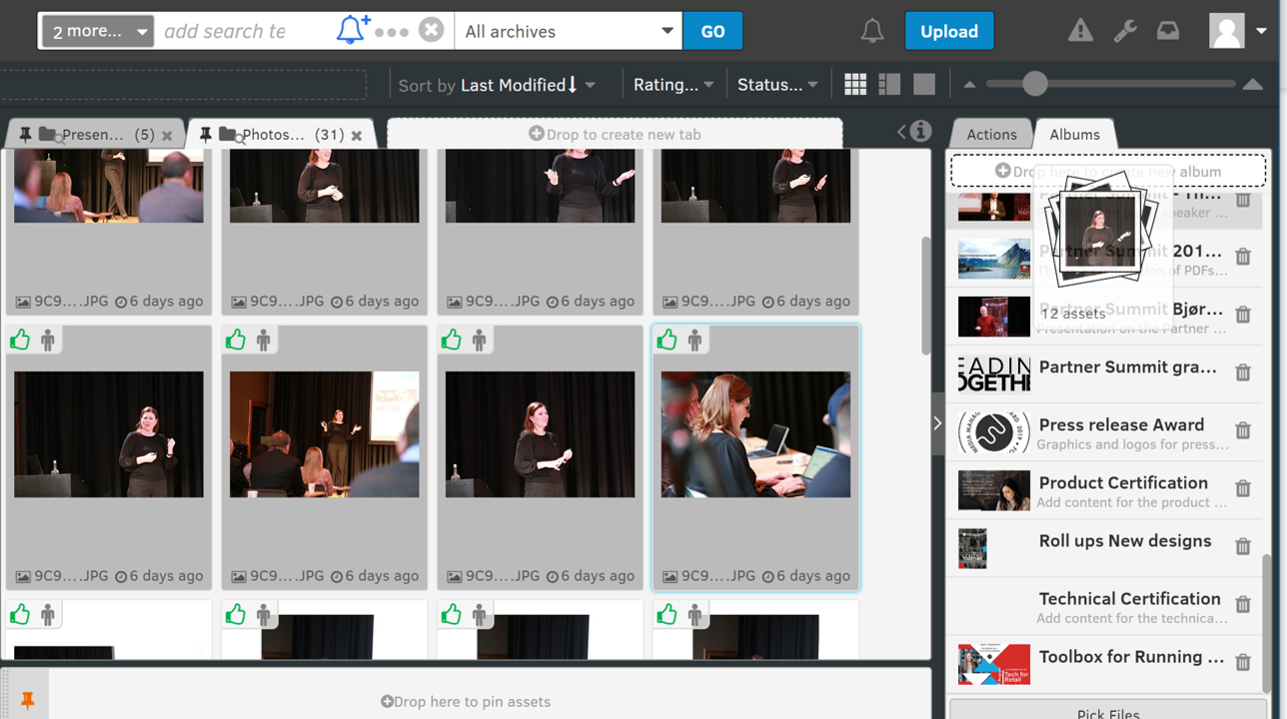The width and height of the screenshot is (1287, 719).
Task: Toggle thumbs-up on the laptop photo
Action: pyautogui.click(x=667, y=341)
